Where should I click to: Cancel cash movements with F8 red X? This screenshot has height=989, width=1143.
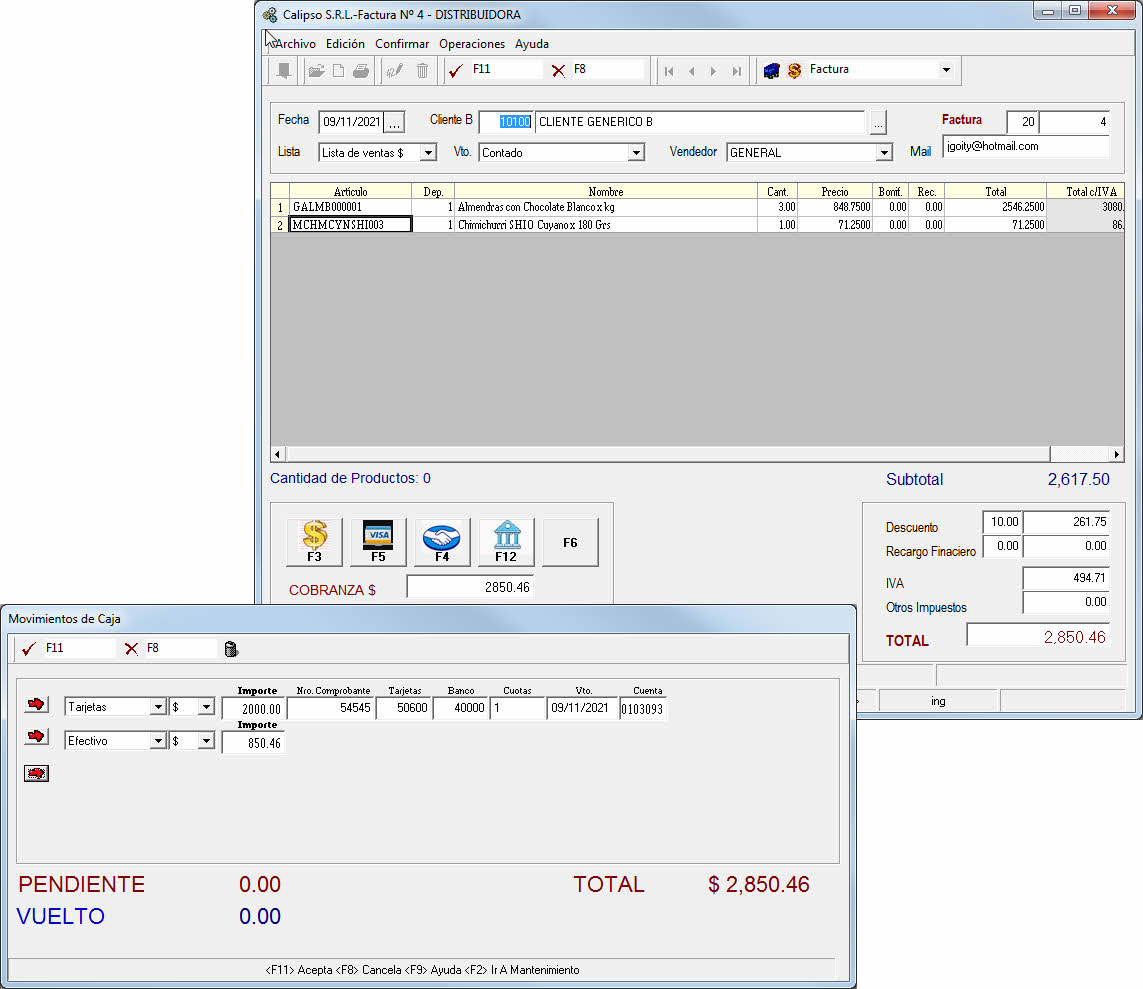coord(131,649)
